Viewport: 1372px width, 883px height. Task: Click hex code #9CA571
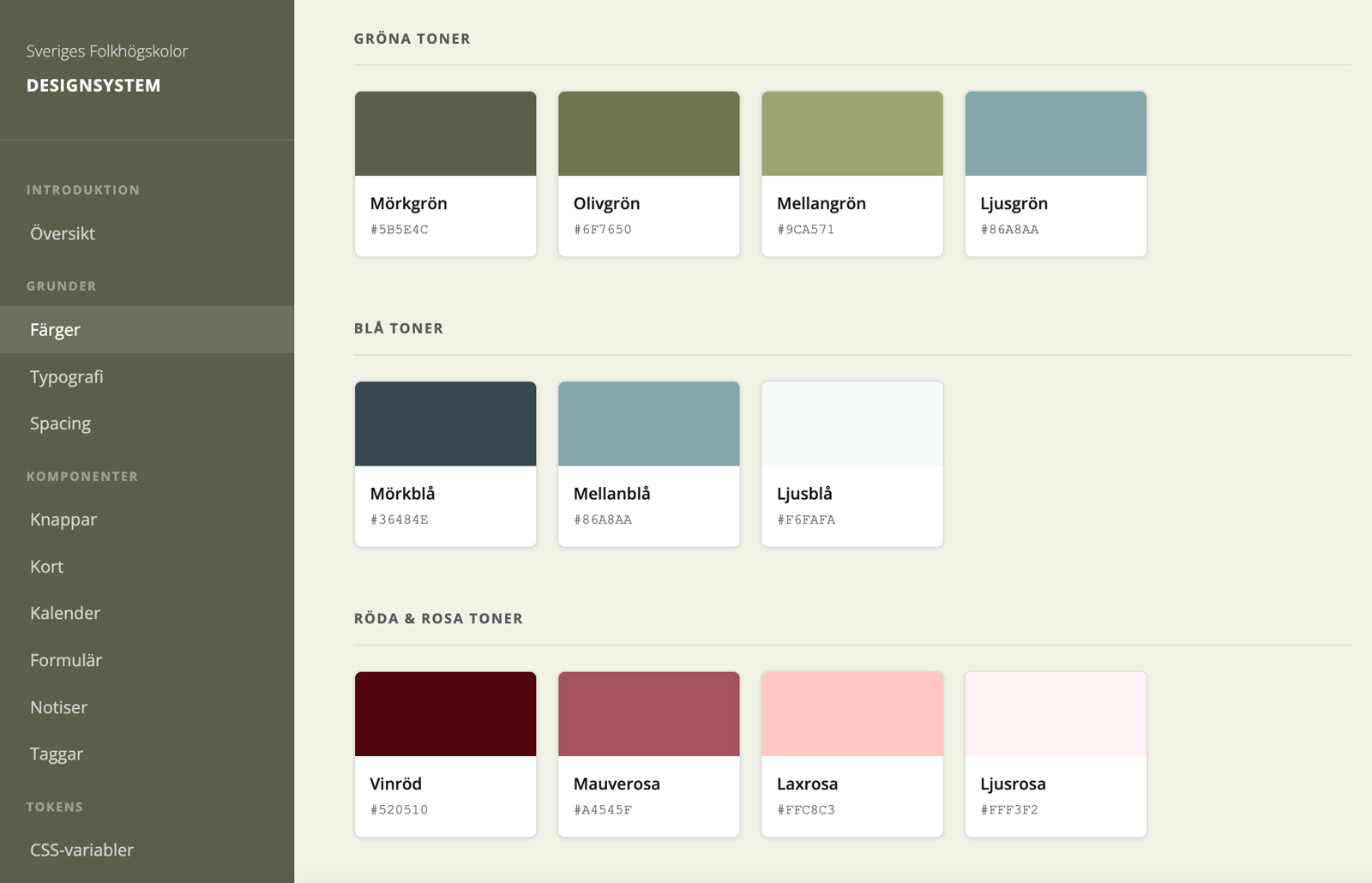pos(806,230)
